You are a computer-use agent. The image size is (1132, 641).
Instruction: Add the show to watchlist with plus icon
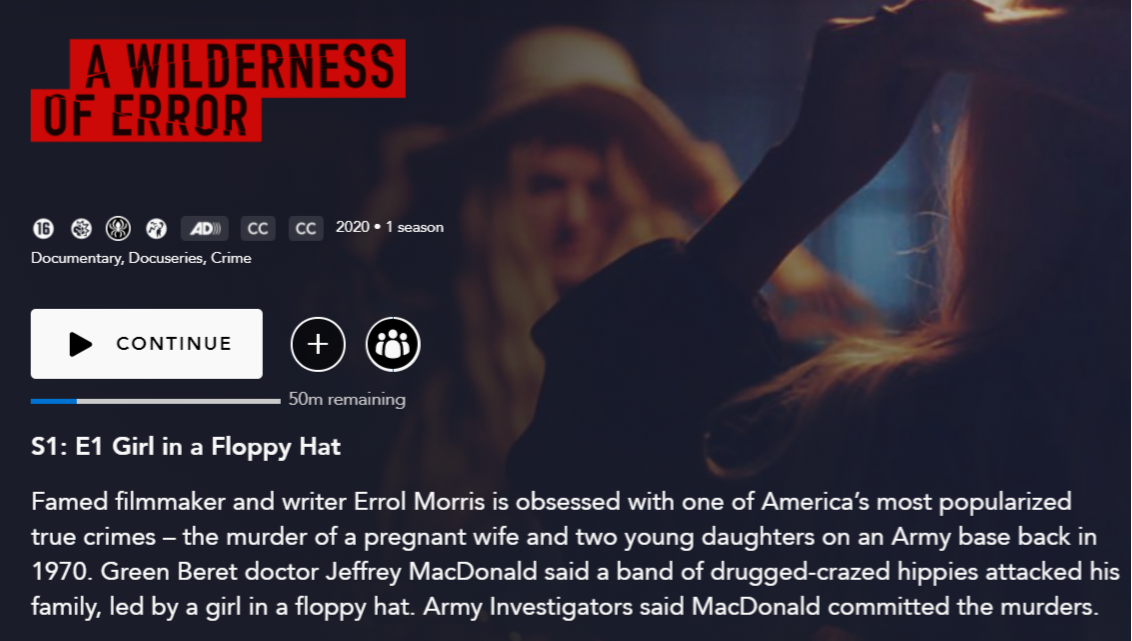point(318,344)
